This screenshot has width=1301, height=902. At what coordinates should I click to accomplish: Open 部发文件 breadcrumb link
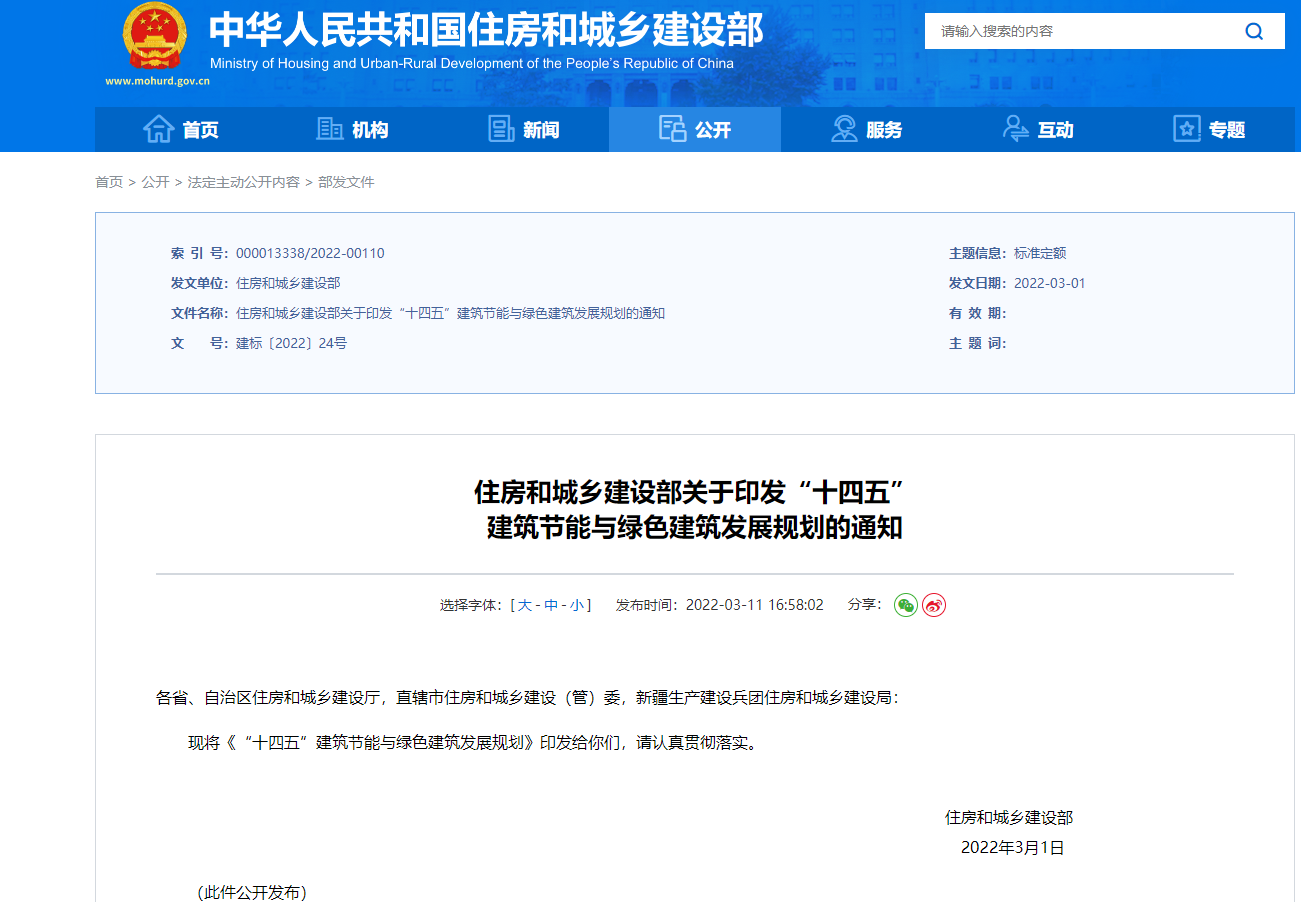pos(346,182)
